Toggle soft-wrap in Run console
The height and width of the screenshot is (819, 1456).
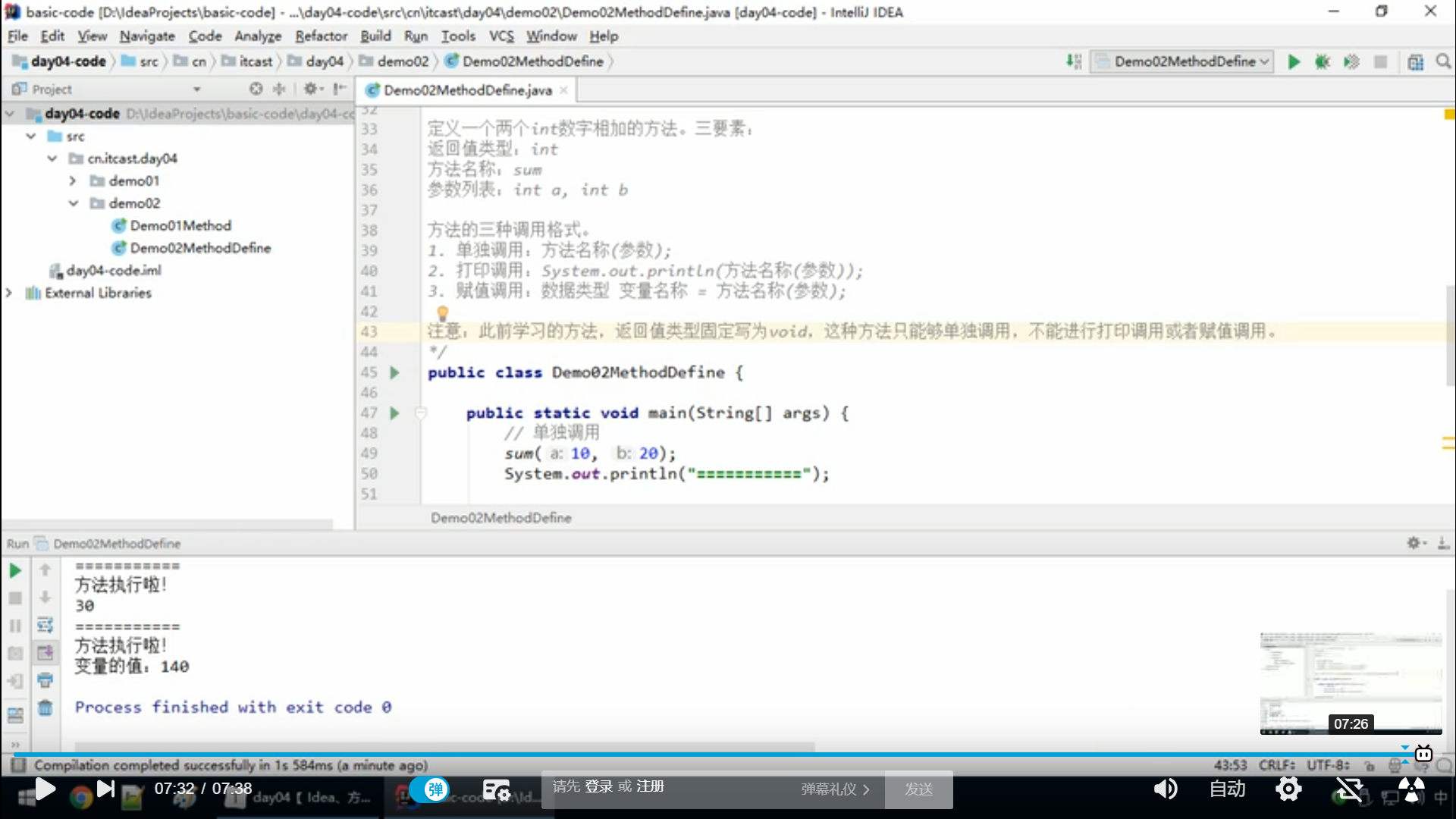click(45, 625)
